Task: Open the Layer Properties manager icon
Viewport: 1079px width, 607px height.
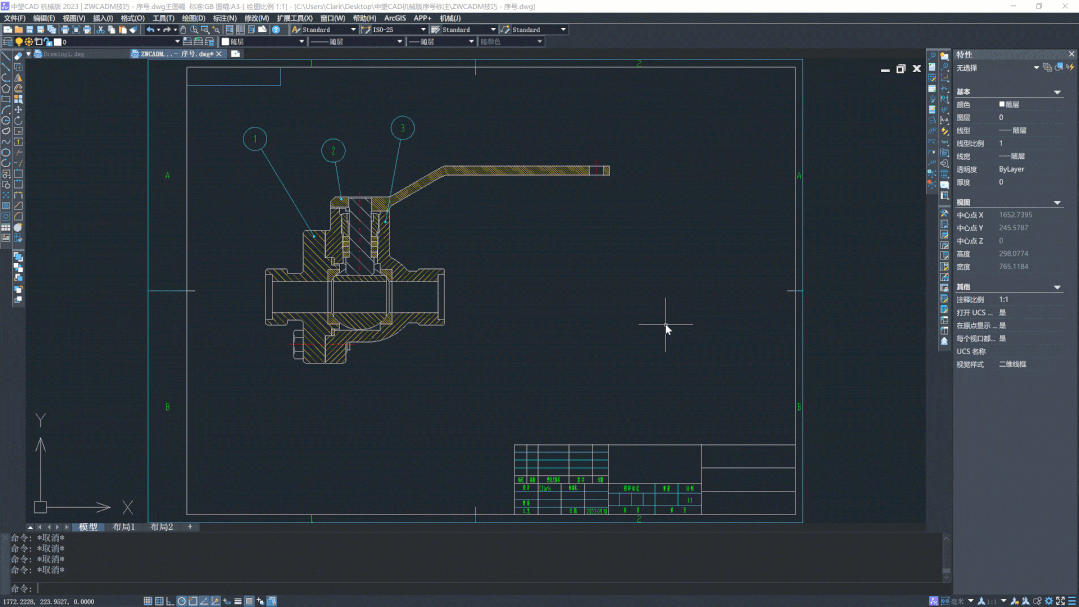Action: pos(7,42)
